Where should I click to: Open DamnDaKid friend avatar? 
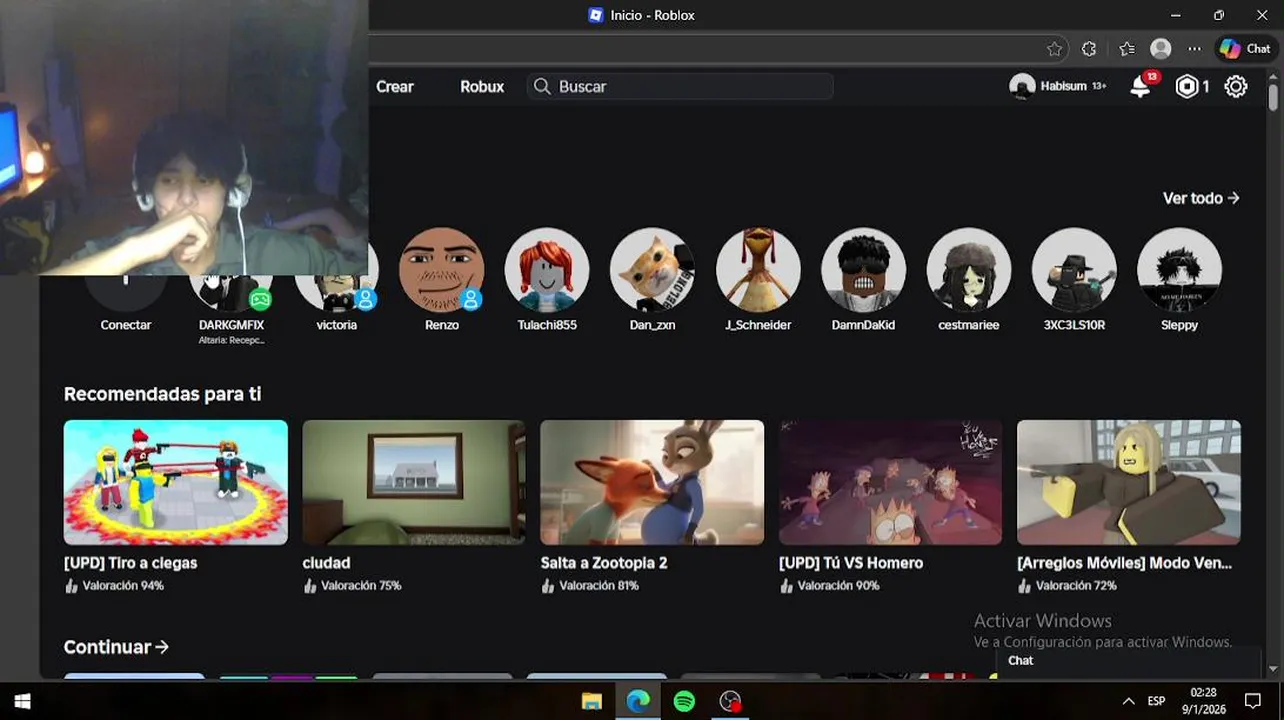tap(863, 270)
